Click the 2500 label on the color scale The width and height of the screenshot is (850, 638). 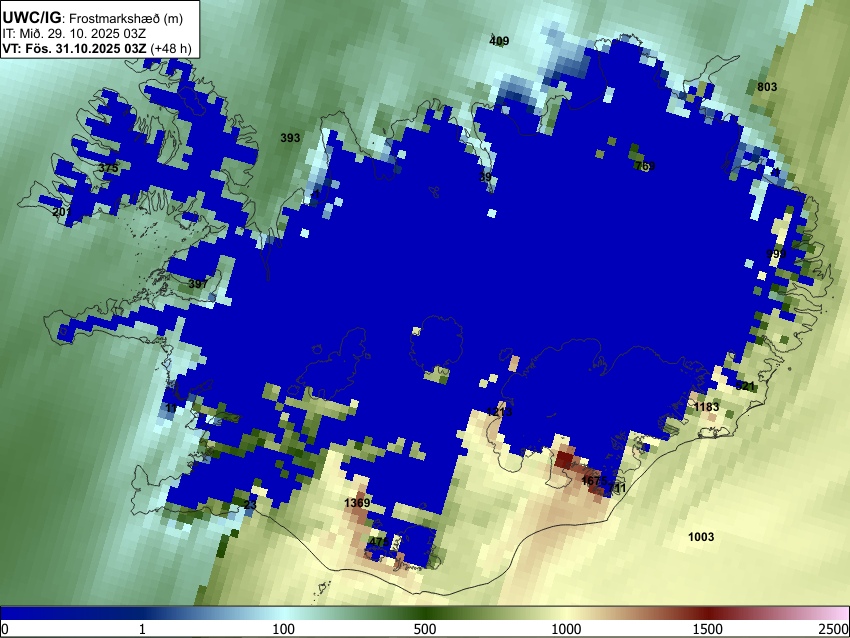[x=834, y=629]
